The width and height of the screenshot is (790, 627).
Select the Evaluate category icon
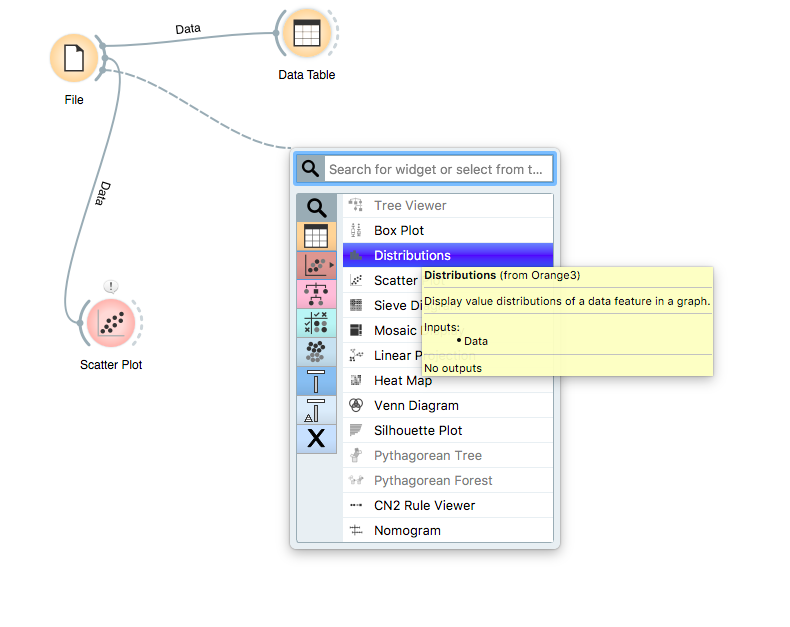[x=316, y=323]
